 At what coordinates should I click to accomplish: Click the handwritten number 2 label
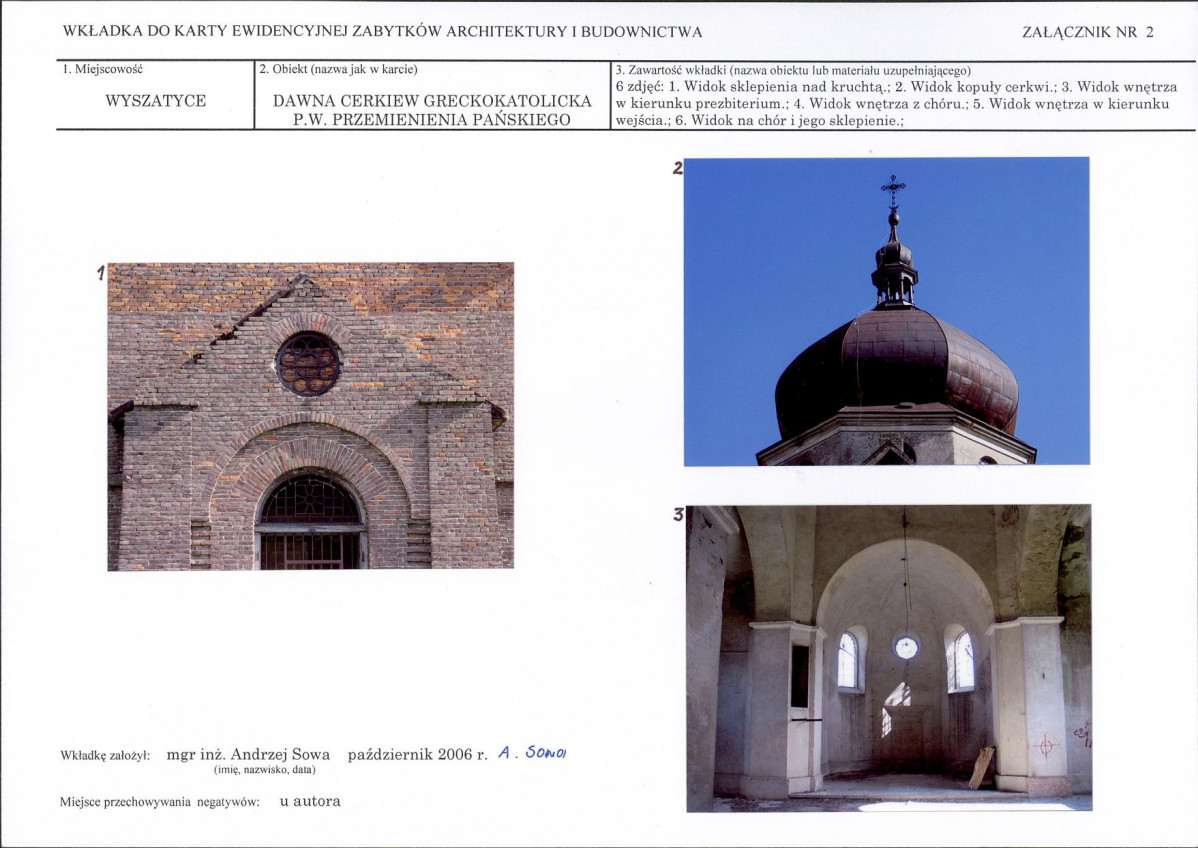coord(677,168)
